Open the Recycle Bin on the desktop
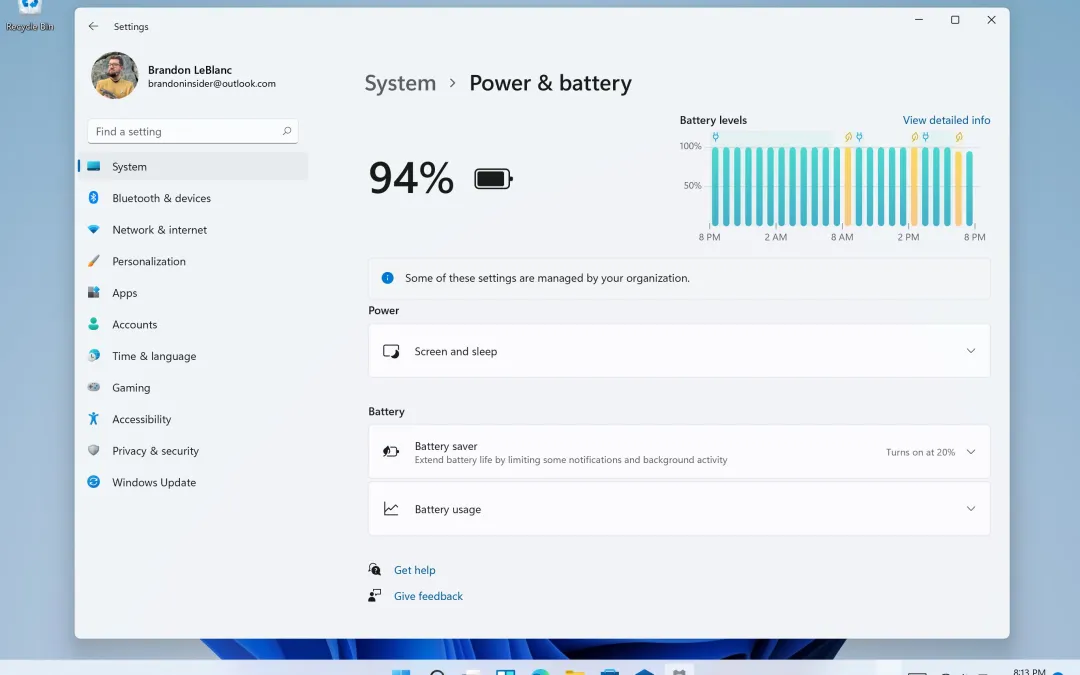The image size is (1080, 675). coord(30,17)
